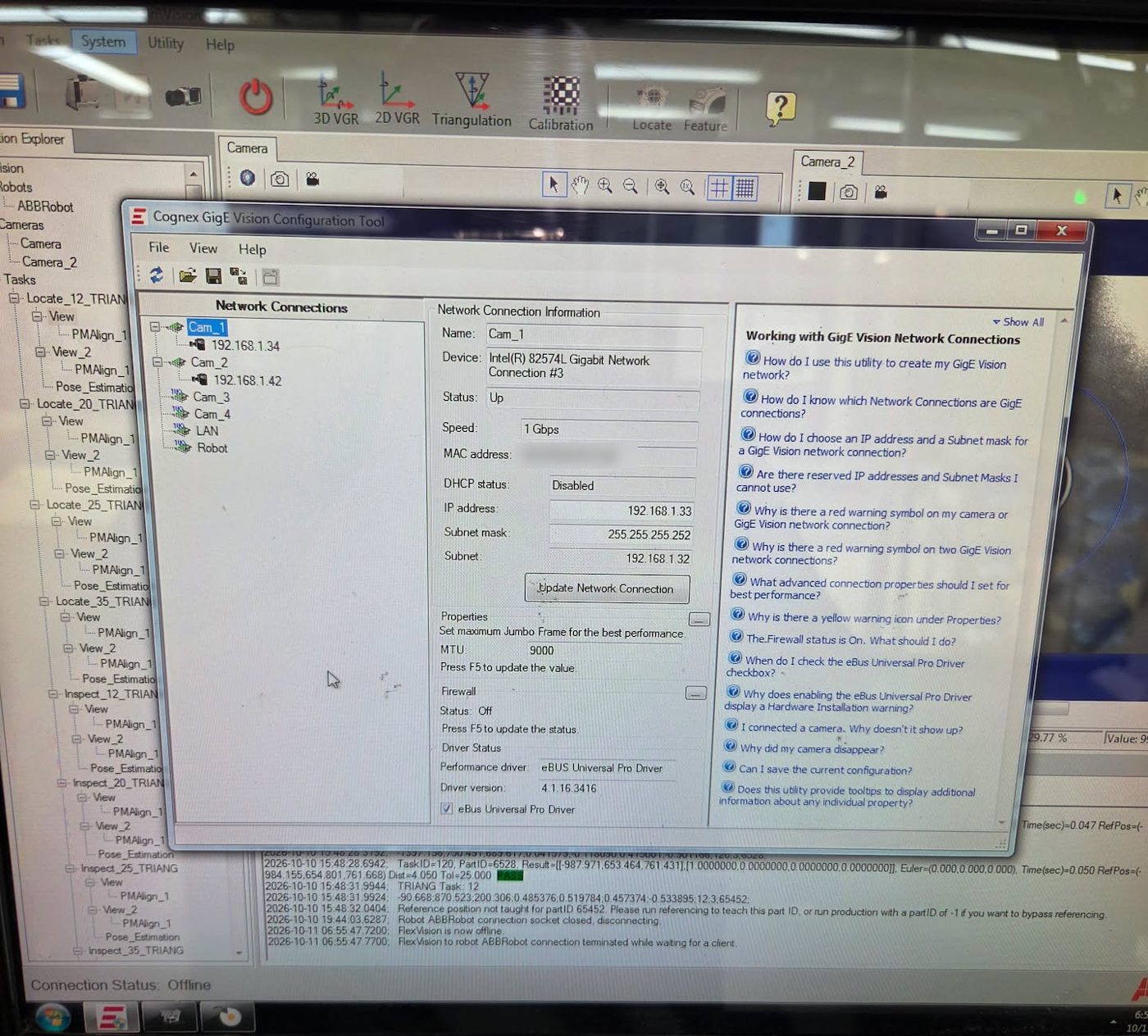Click the Windows Start orb
Screen dimensions: 1148x1036
pos(53,1017)
